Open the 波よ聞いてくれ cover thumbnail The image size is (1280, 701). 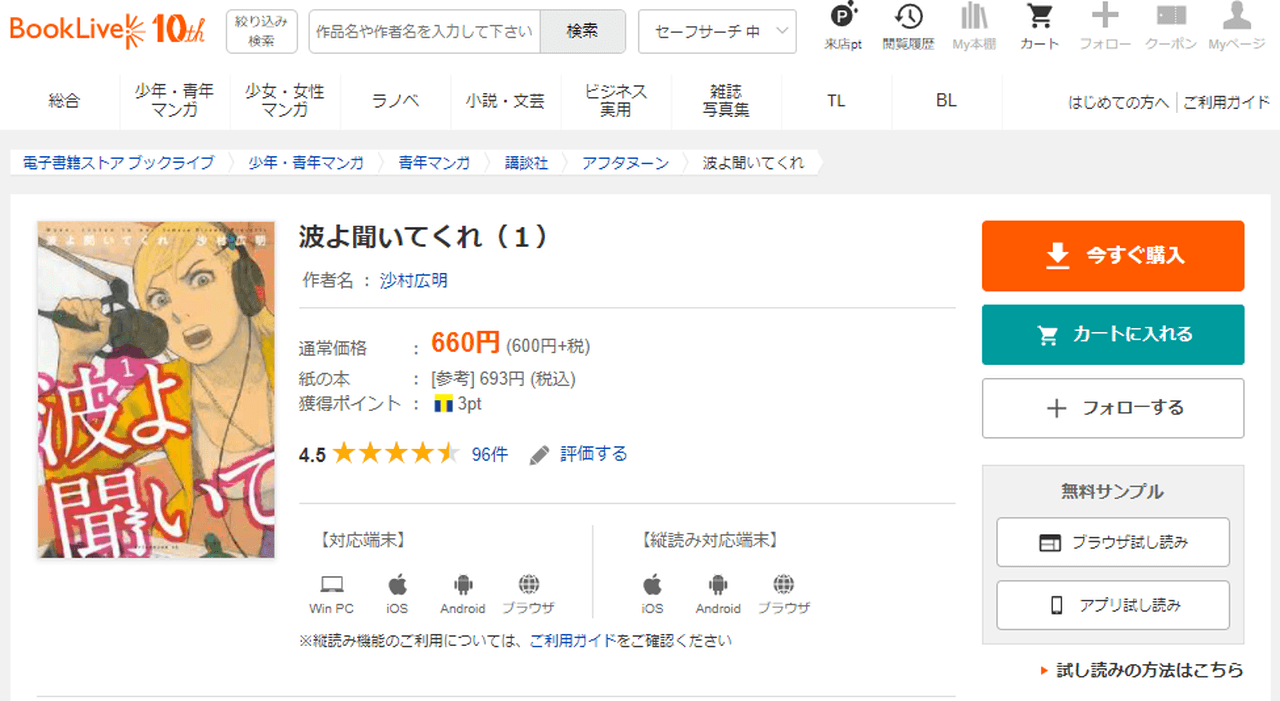click(x=155, y=390)
